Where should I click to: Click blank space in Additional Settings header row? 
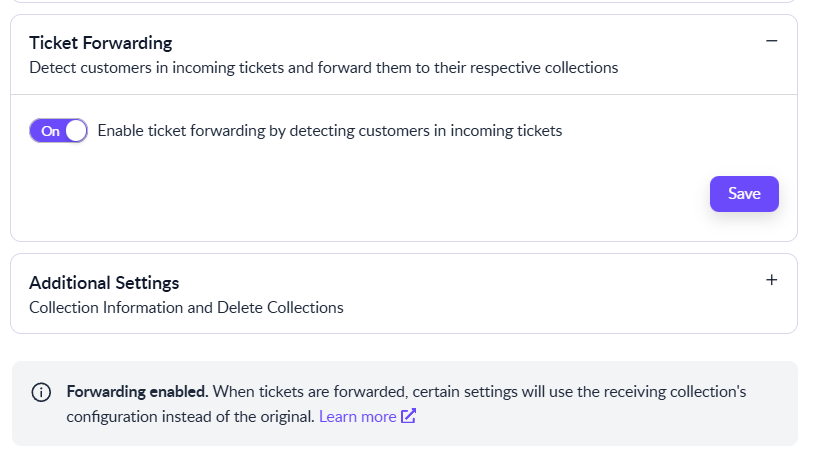point(500,283)
